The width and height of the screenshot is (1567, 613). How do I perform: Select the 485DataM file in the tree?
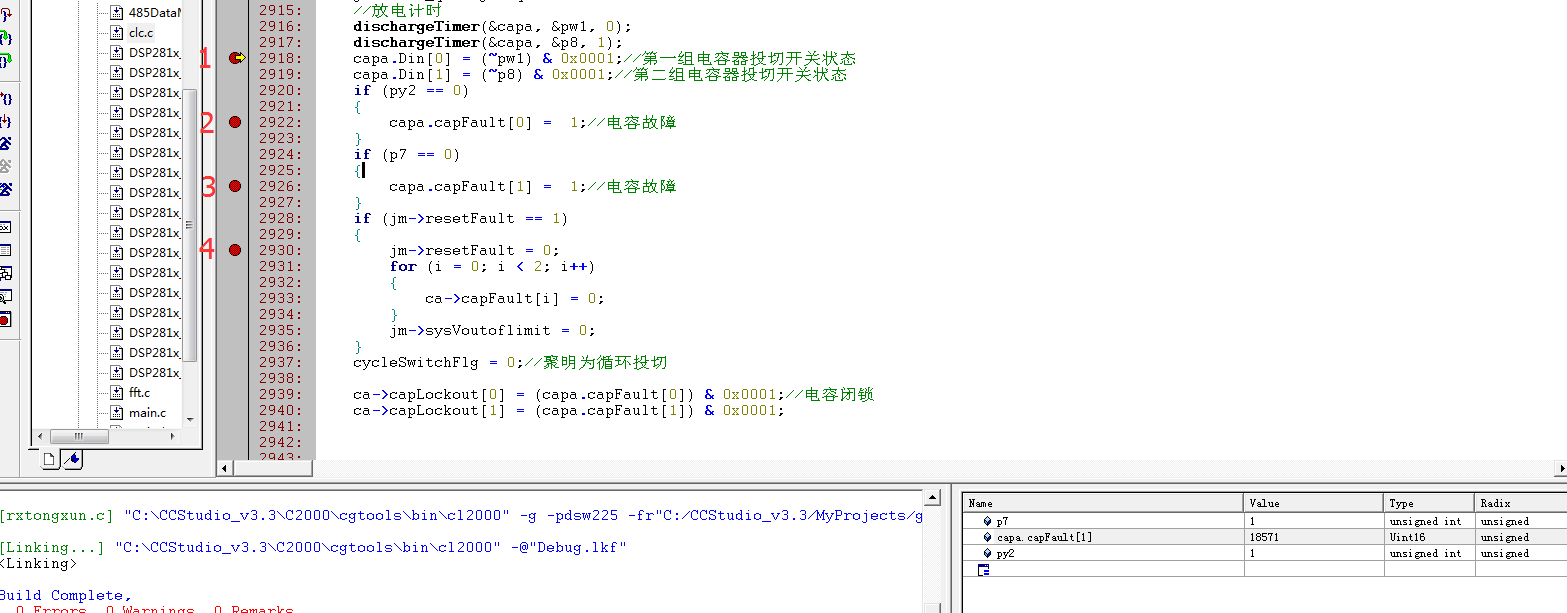coord(154,13)
